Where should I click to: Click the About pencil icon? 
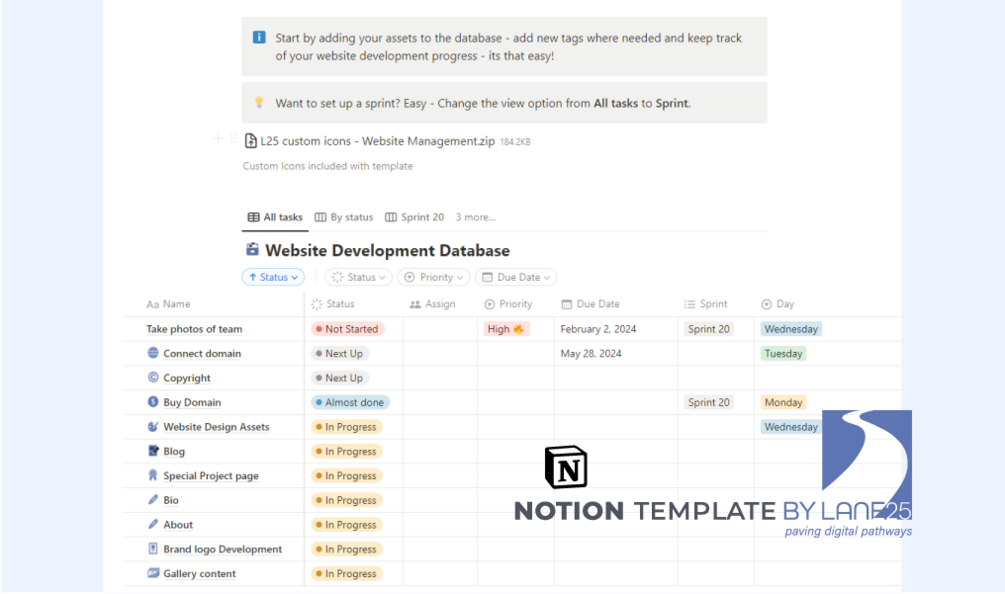pos(153,524)
